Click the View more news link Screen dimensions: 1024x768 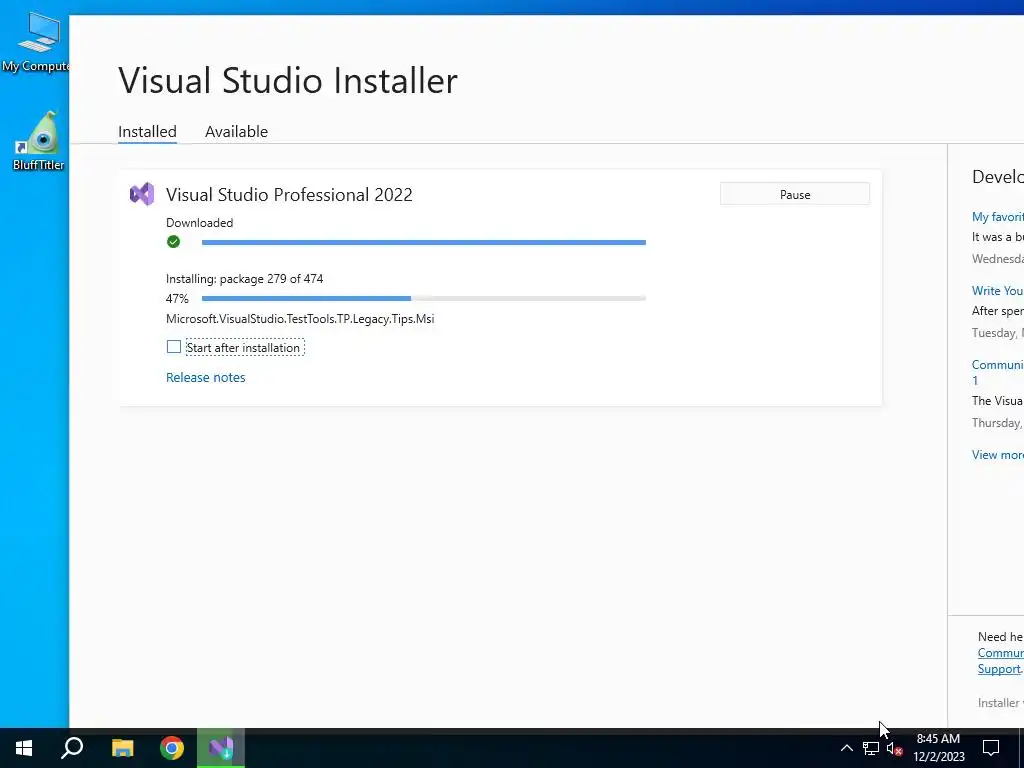997,455
